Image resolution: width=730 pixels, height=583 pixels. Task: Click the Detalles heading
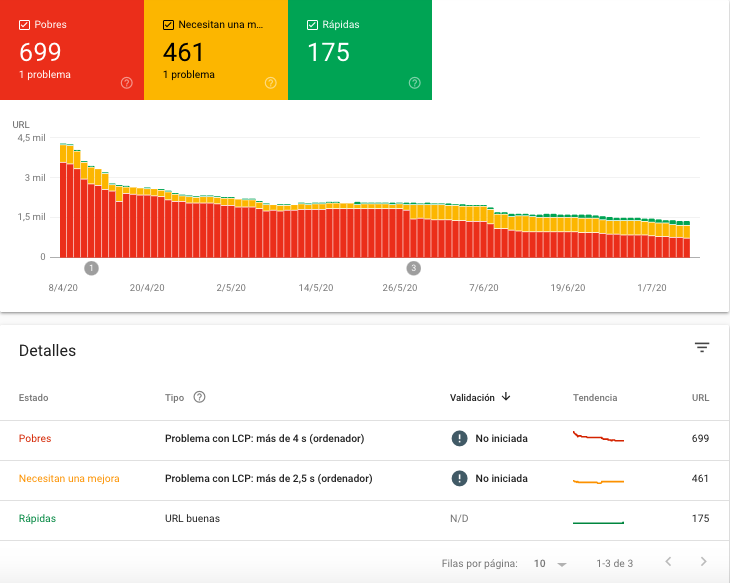47,351
